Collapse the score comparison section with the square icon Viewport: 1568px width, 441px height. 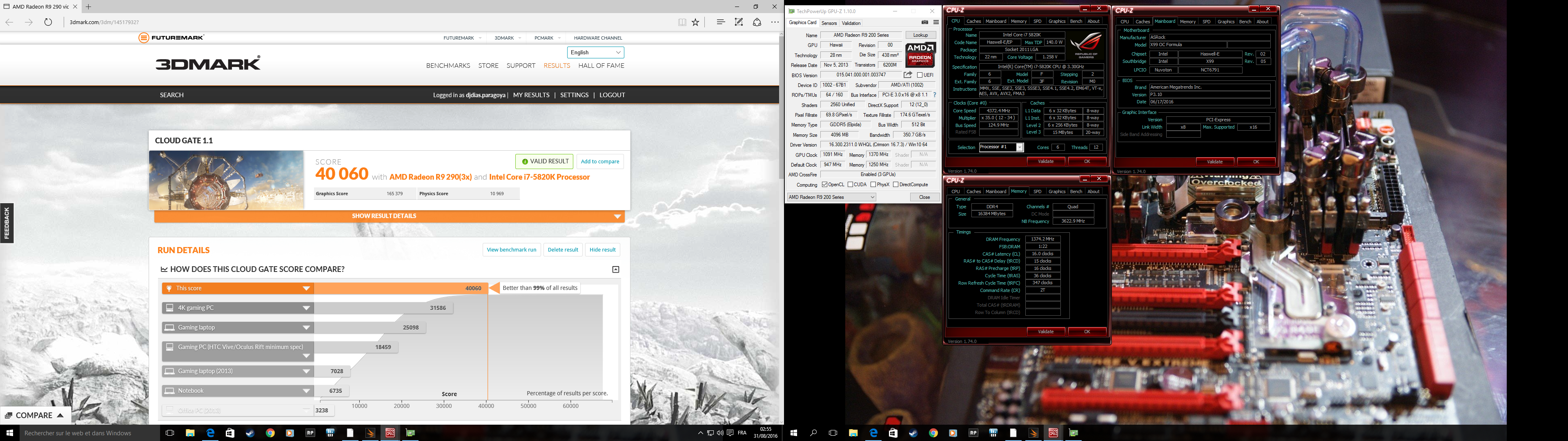pyautogui.click(x=615, y=269)
